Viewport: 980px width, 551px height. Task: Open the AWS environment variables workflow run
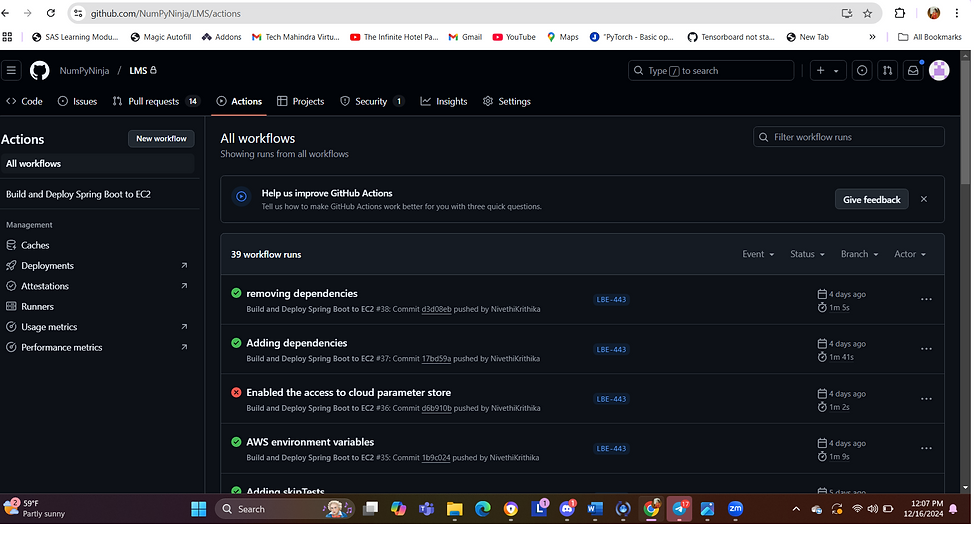tap(310, 442)
